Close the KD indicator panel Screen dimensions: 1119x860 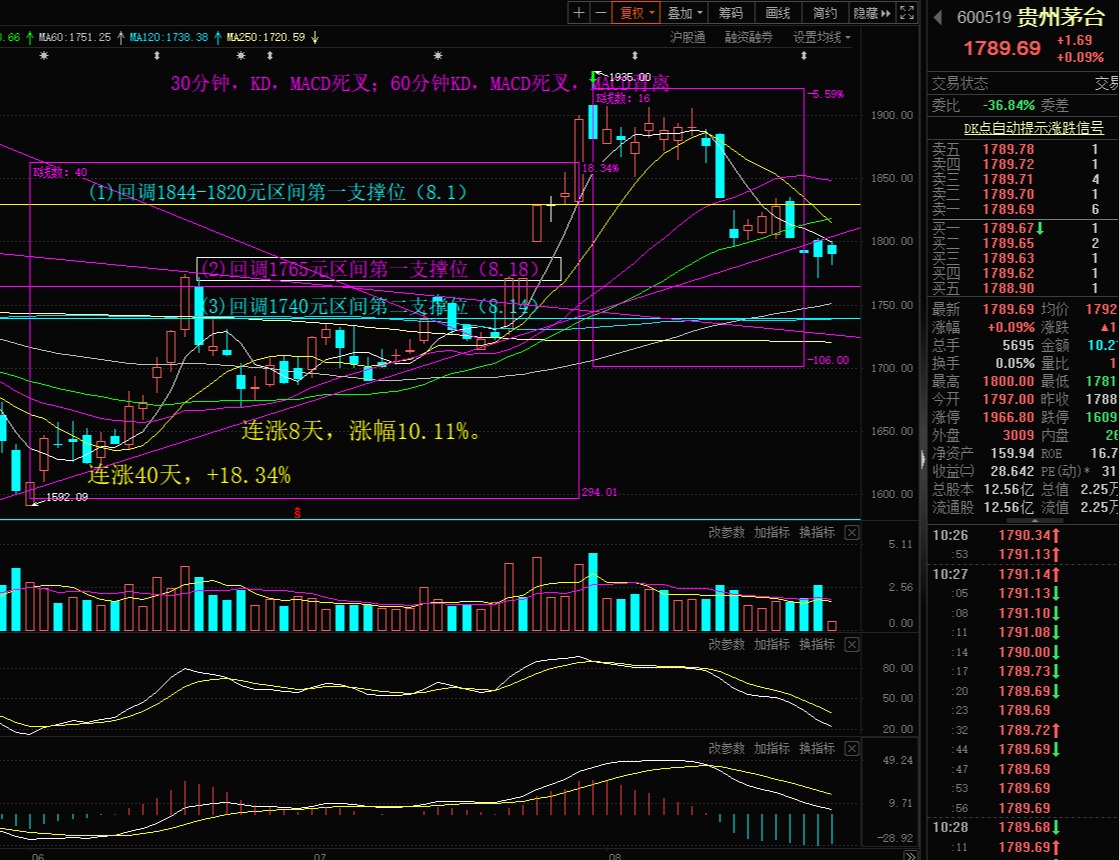point(852,644)
